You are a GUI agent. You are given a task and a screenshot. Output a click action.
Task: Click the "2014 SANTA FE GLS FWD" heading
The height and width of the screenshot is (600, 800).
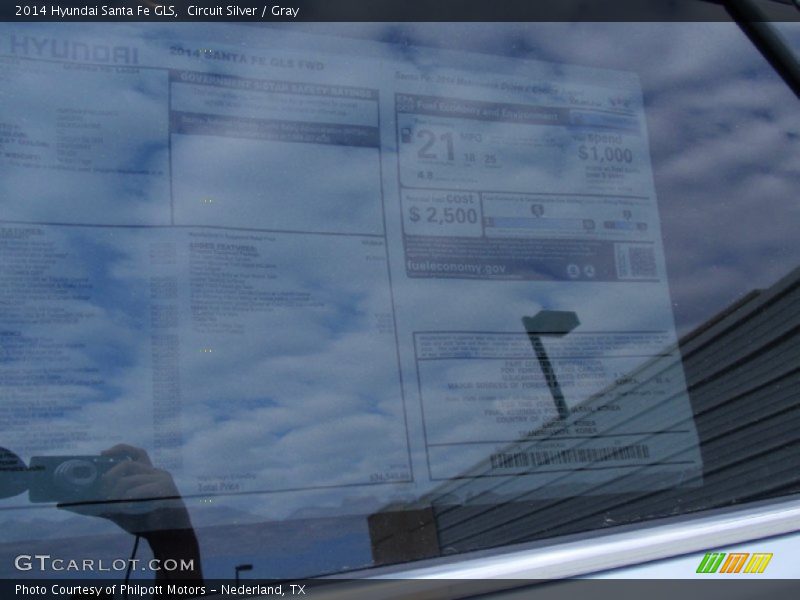246,59
